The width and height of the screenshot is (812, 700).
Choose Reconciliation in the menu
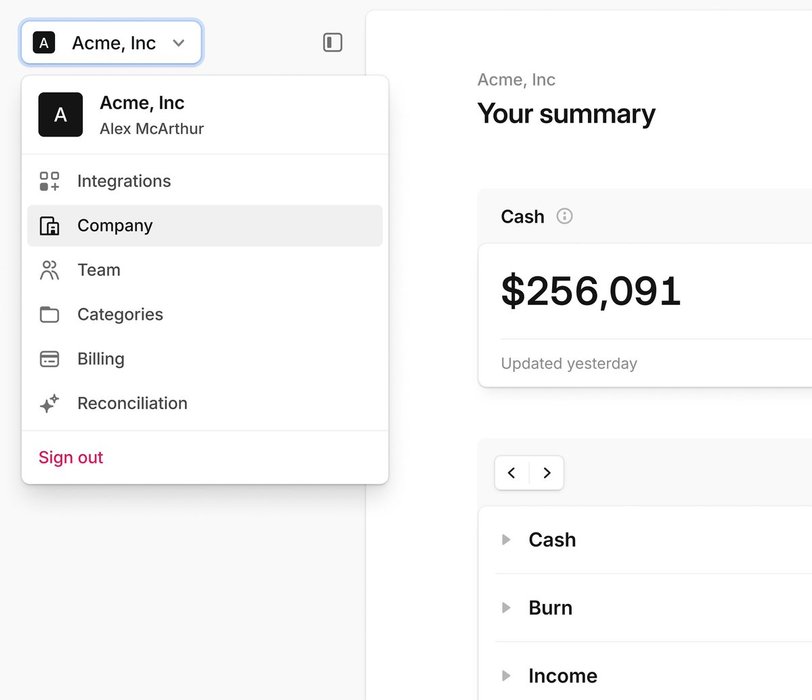coord(132,404)
